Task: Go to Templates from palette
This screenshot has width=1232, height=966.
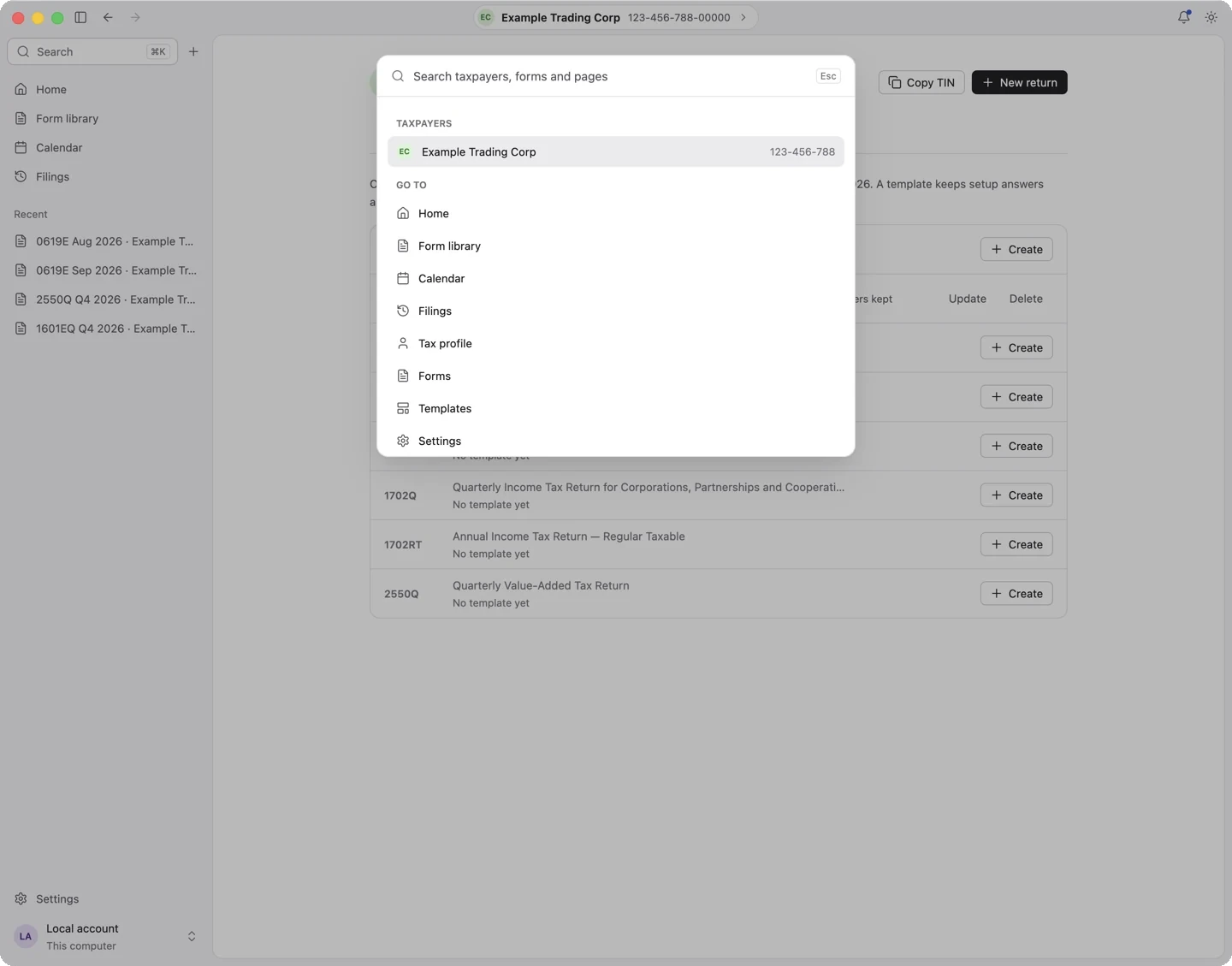Action: [616, 408]
